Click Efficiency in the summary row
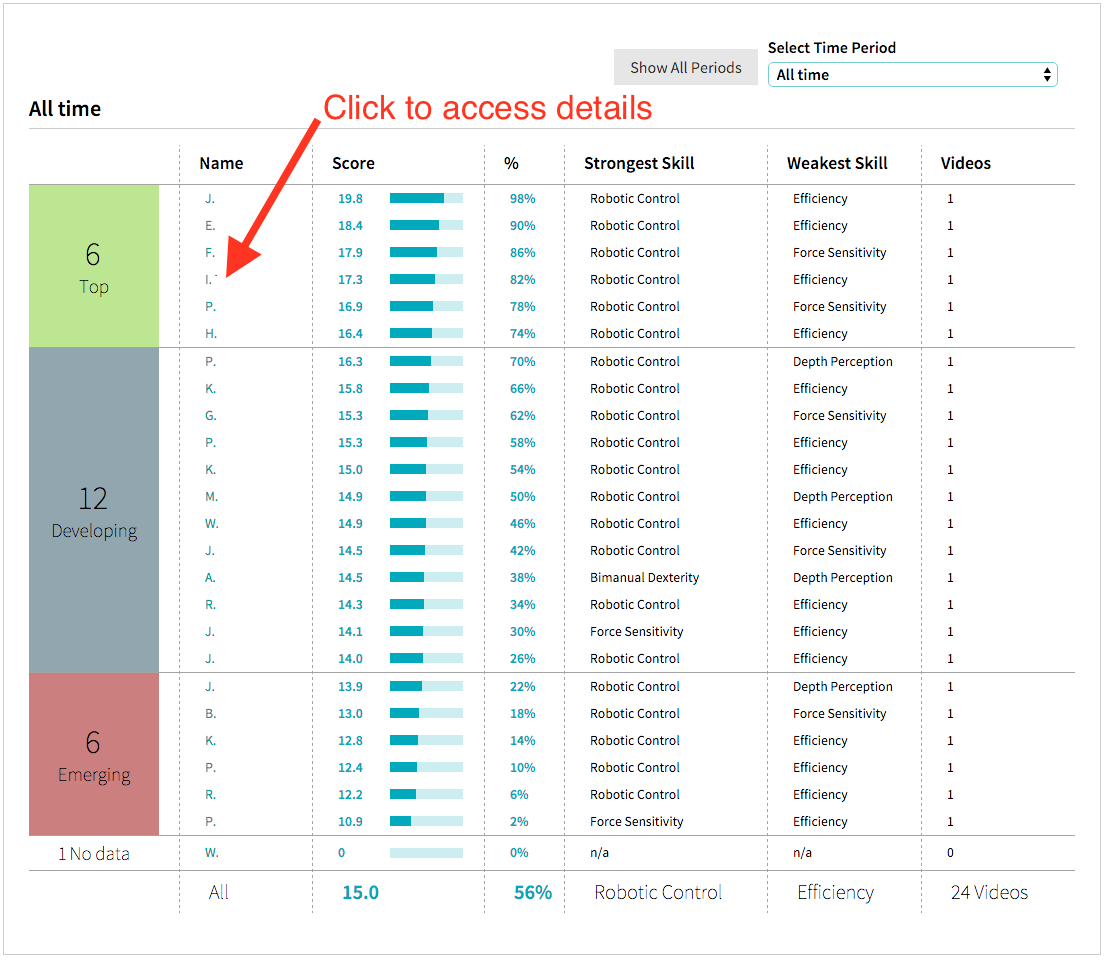This screenshot has height=964, width=1109. pos(835,893)
